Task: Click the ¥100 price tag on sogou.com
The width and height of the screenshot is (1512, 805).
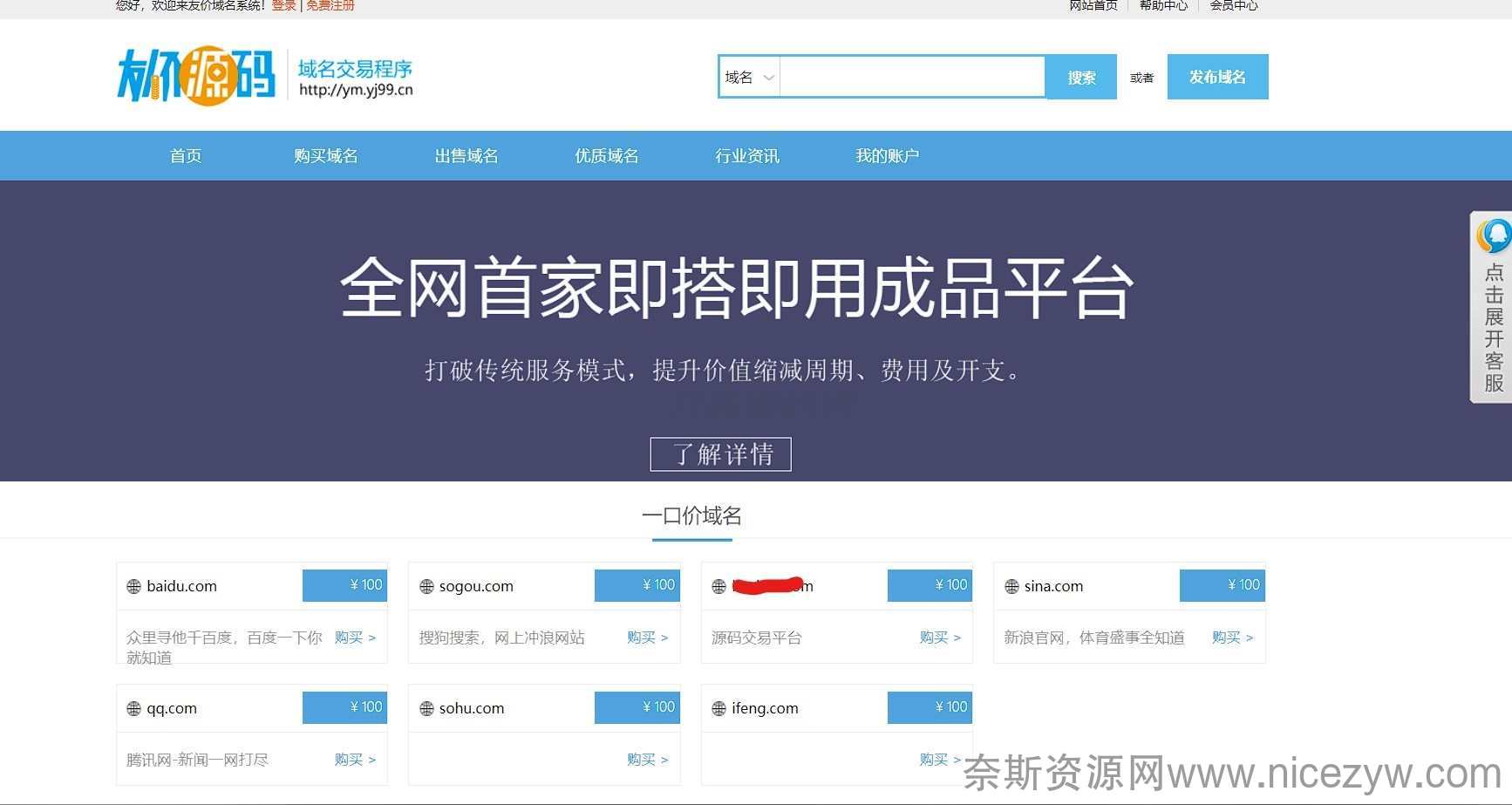Action: pos(637,585)
